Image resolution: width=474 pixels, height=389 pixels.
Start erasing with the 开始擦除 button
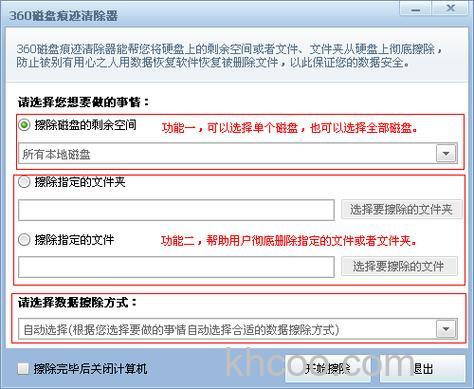pyautogui.click(x=328, y=368)
